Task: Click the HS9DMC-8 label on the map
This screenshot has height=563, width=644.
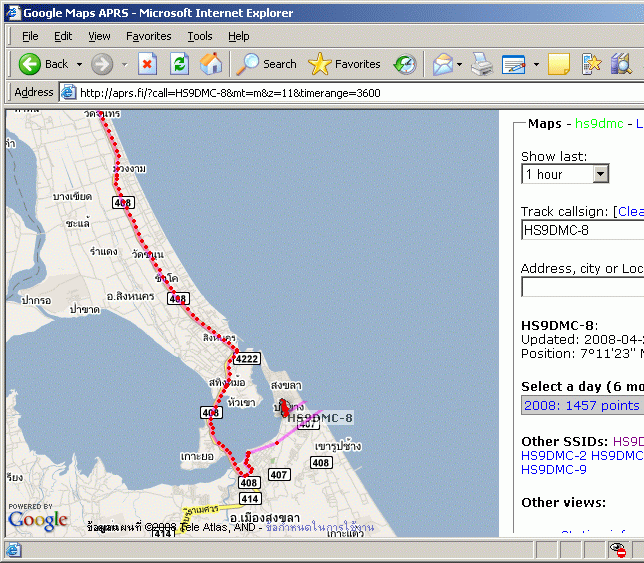Action: tap(320, 418)
